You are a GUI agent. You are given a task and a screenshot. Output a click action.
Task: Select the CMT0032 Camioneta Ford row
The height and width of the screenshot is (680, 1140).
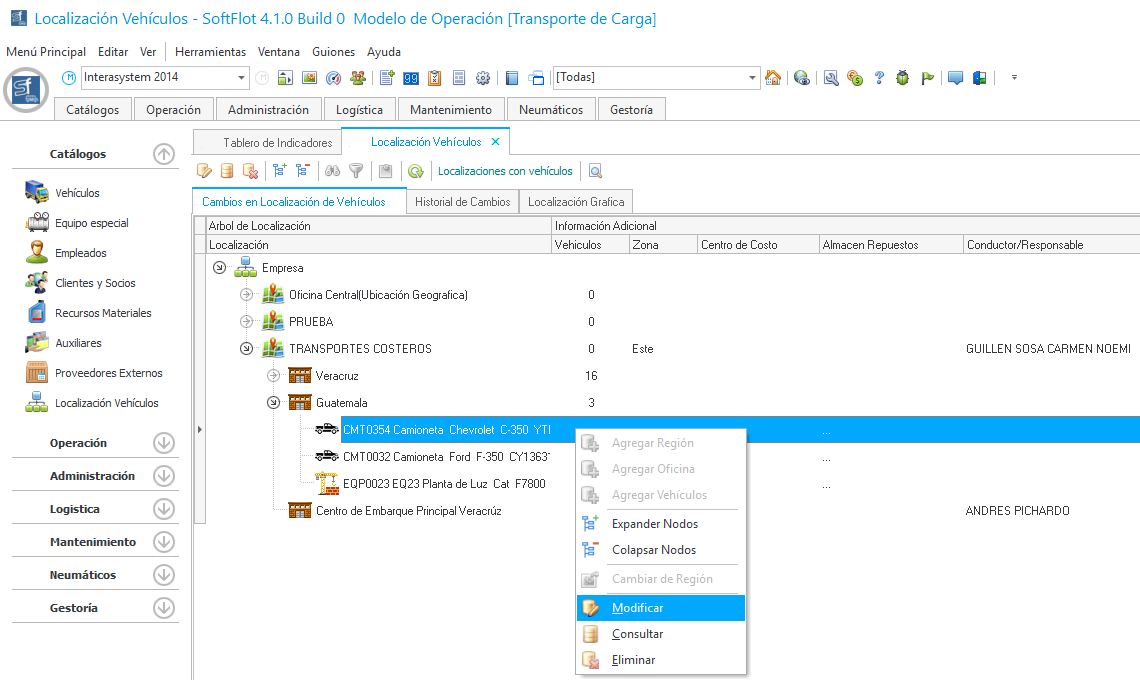point(445,457)
